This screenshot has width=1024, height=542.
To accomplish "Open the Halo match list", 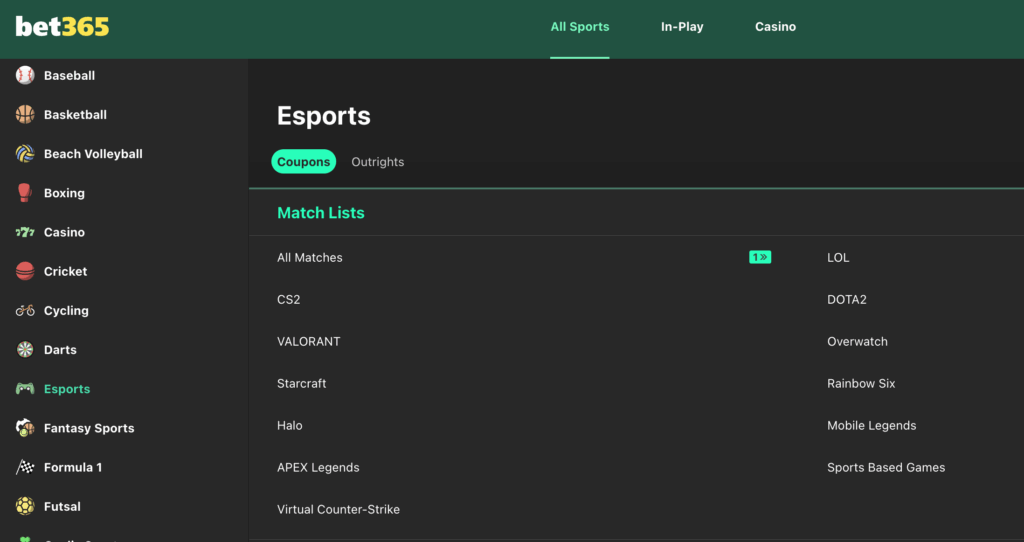I will point(289,425).
